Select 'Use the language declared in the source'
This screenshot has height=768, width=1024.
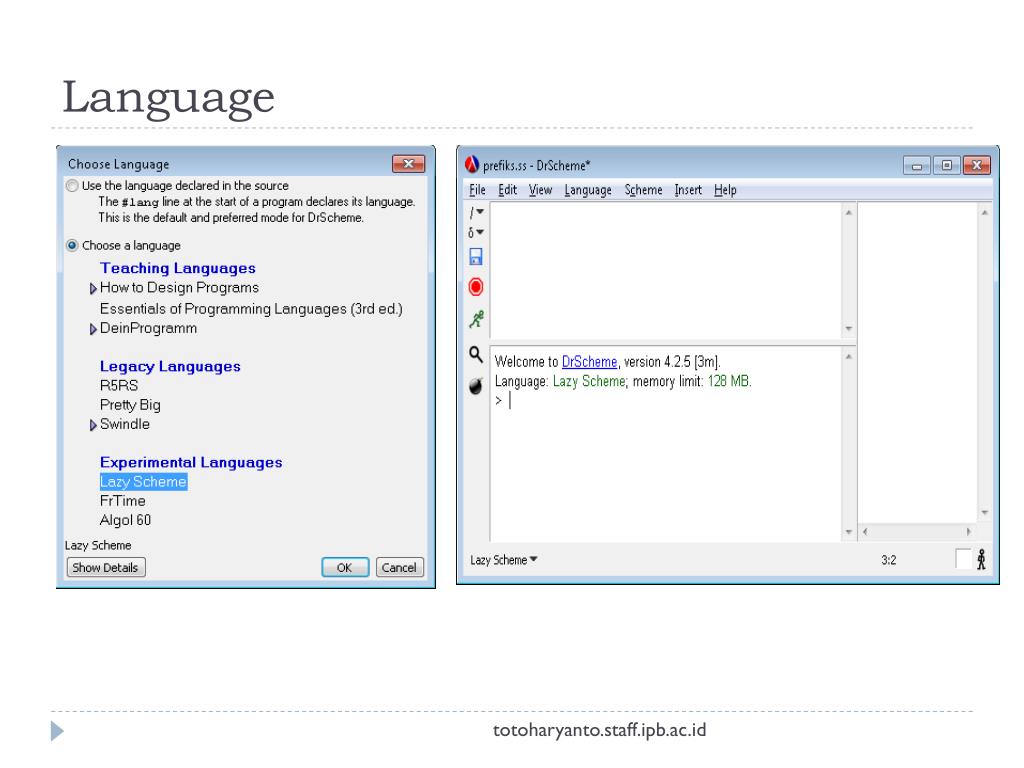point(72,186)
